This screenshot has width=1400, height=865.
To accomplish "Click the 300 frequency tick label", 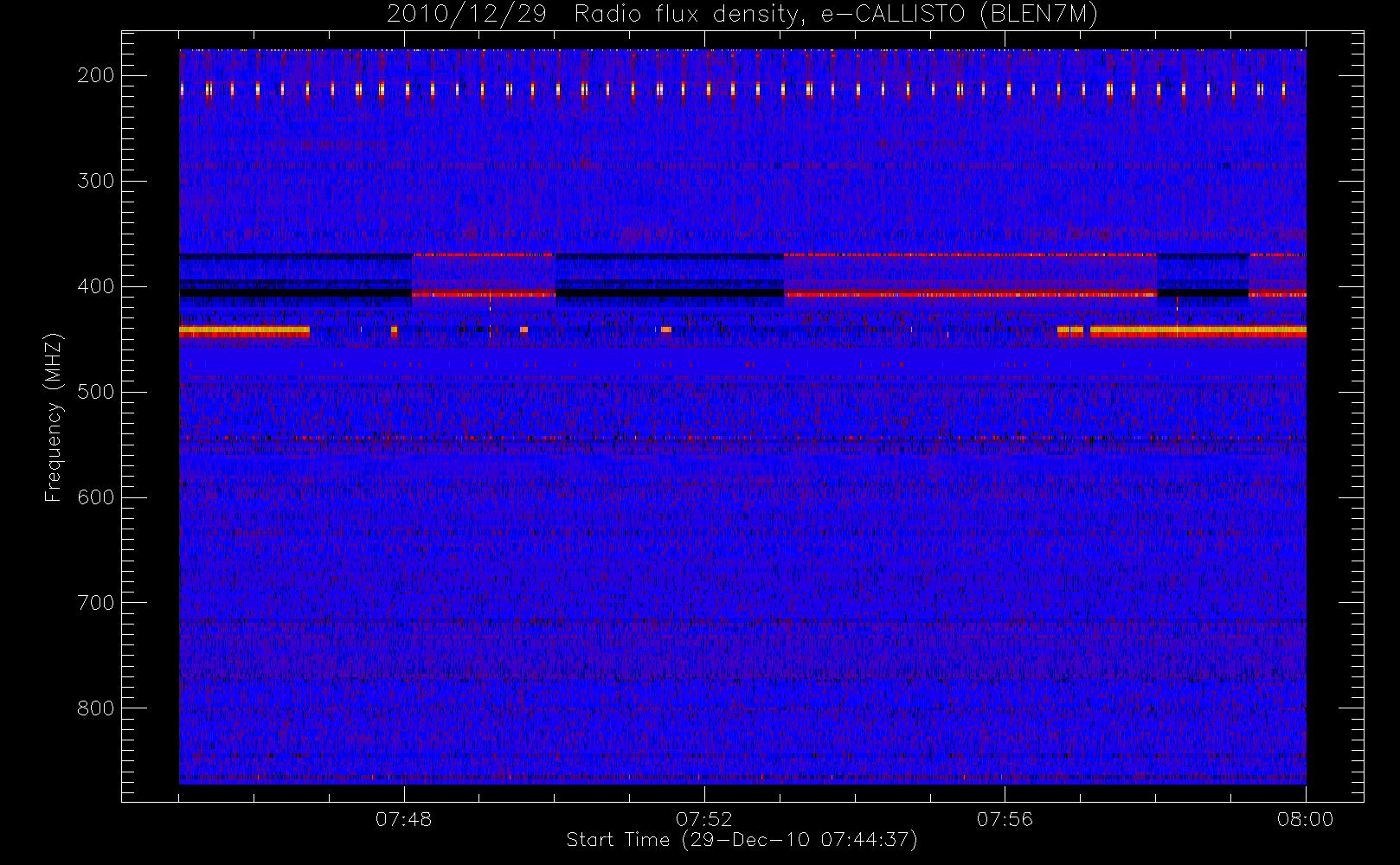I will coord(96,181).
